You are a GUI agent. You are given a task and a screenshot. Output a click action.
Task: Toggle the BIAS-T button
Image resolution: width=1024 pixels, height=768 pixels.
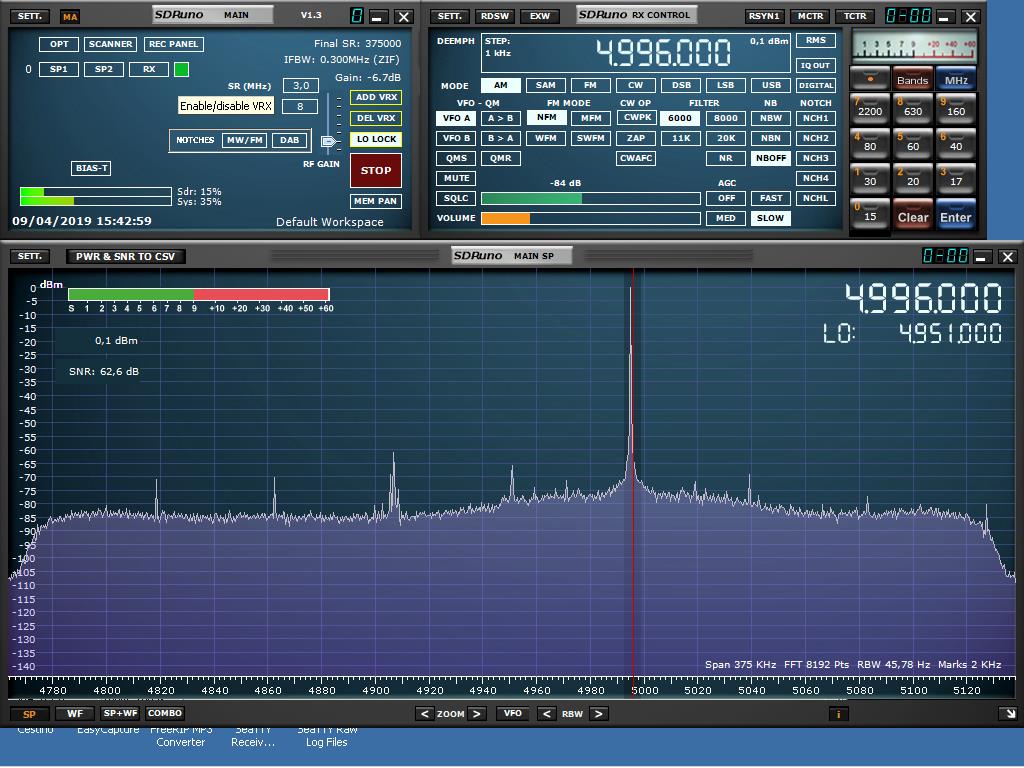coord(91,168)
